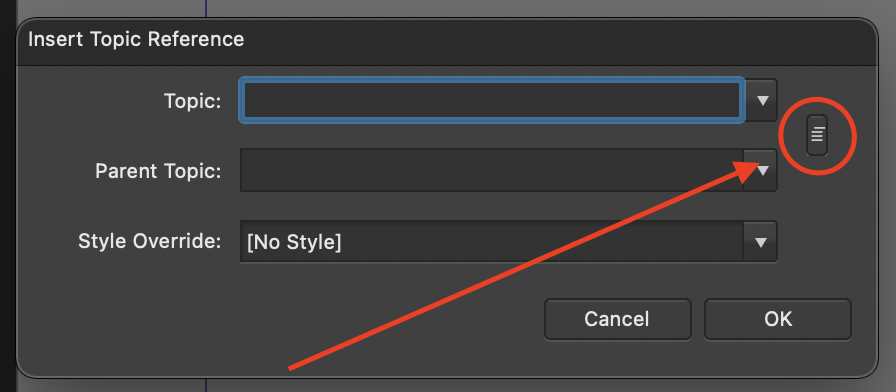Click the "Style Override:" label
Screen dimensions: 896x392
pos(150,241)
